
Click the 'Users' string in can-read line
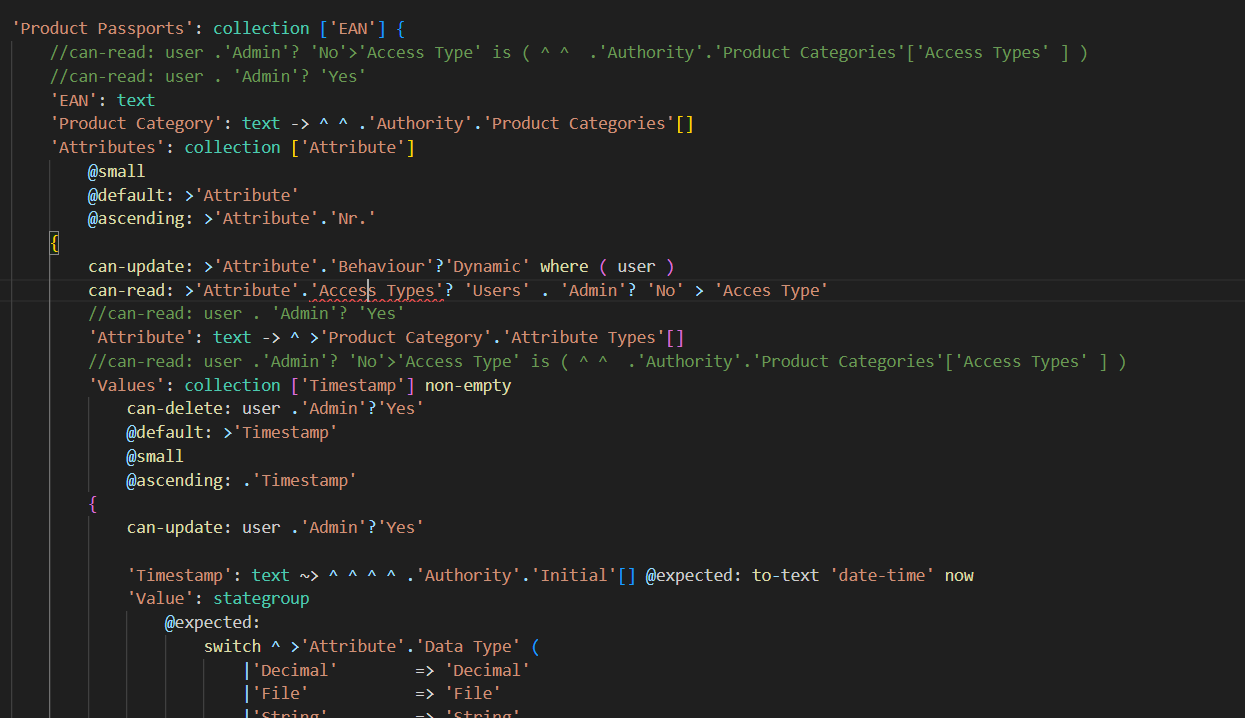(496, 290)
